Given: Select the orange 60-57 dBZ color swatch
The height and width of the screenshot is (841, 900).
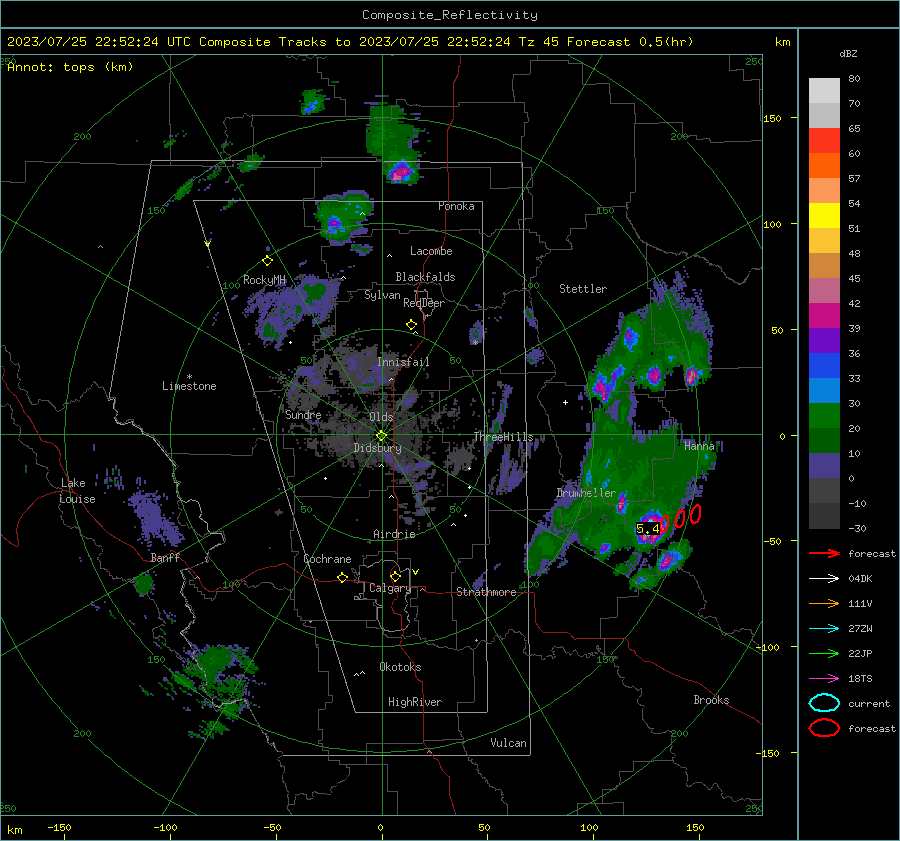Looking at the screenshot, I should pos(824,166).
